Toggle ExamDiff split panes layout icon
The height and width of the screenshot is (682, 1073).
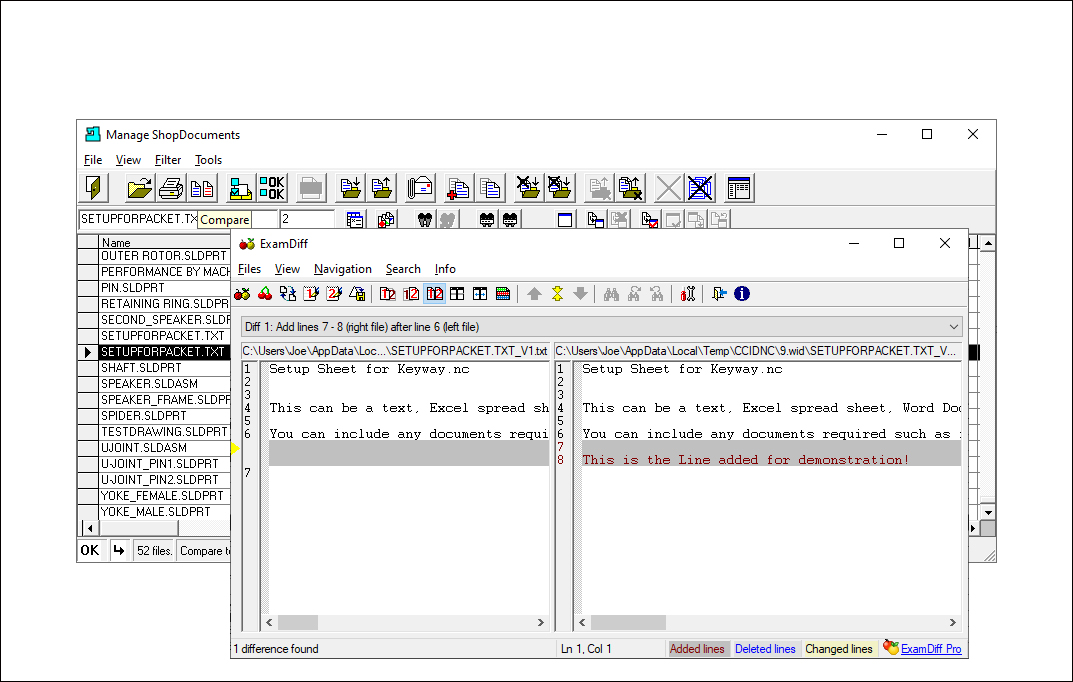pos(457,293)
